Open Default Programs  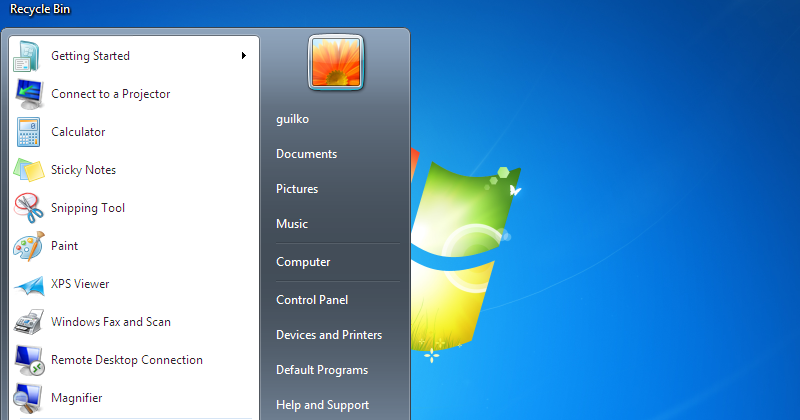(322, 370)
